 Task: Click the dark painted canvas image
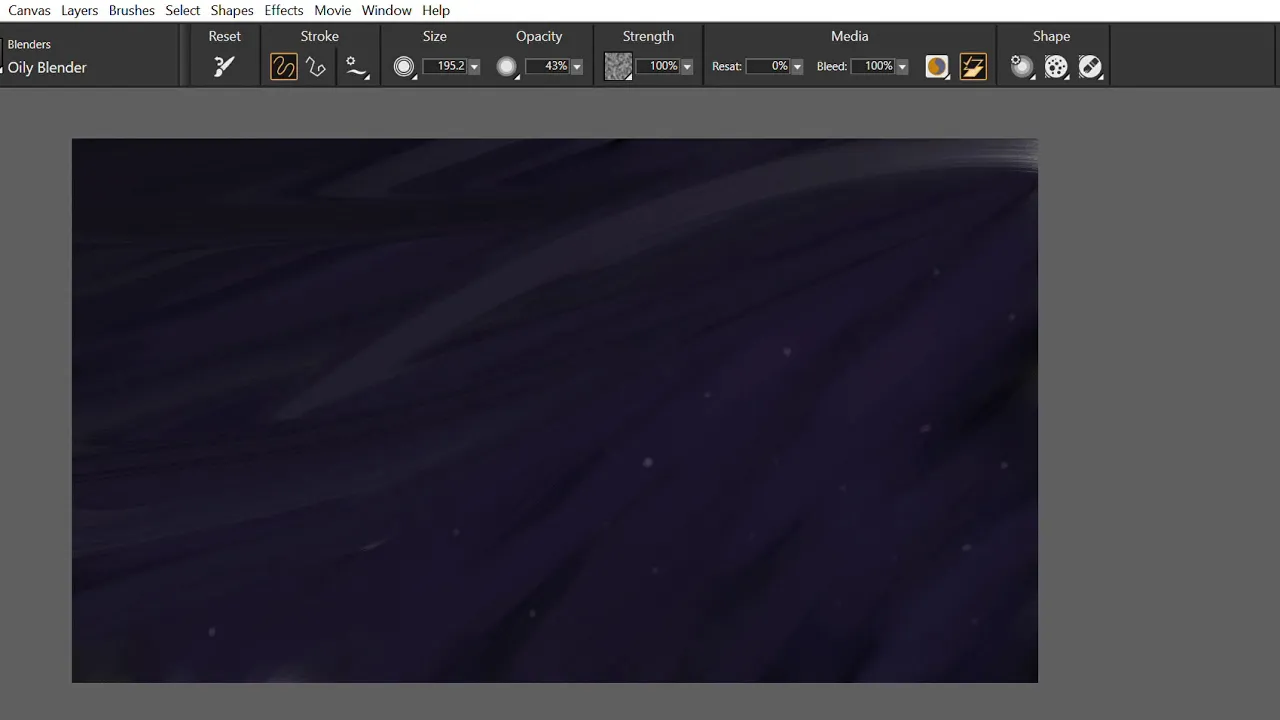click(555, 411)
